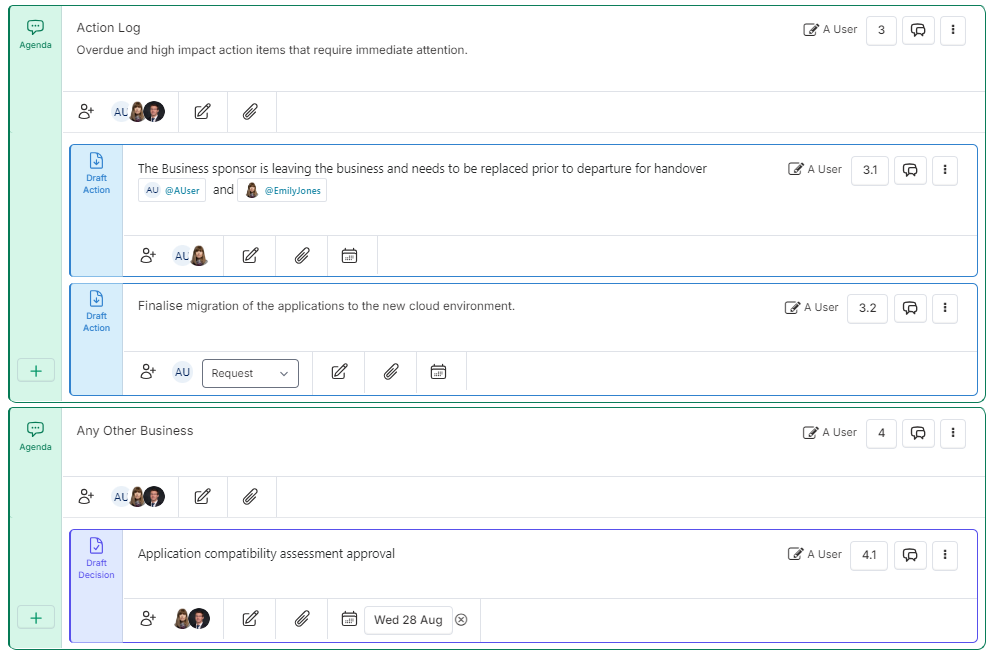Viewport: 989px width, 653px height.
Task: Open comments on decision 4.1
Action: click(910, 555)
